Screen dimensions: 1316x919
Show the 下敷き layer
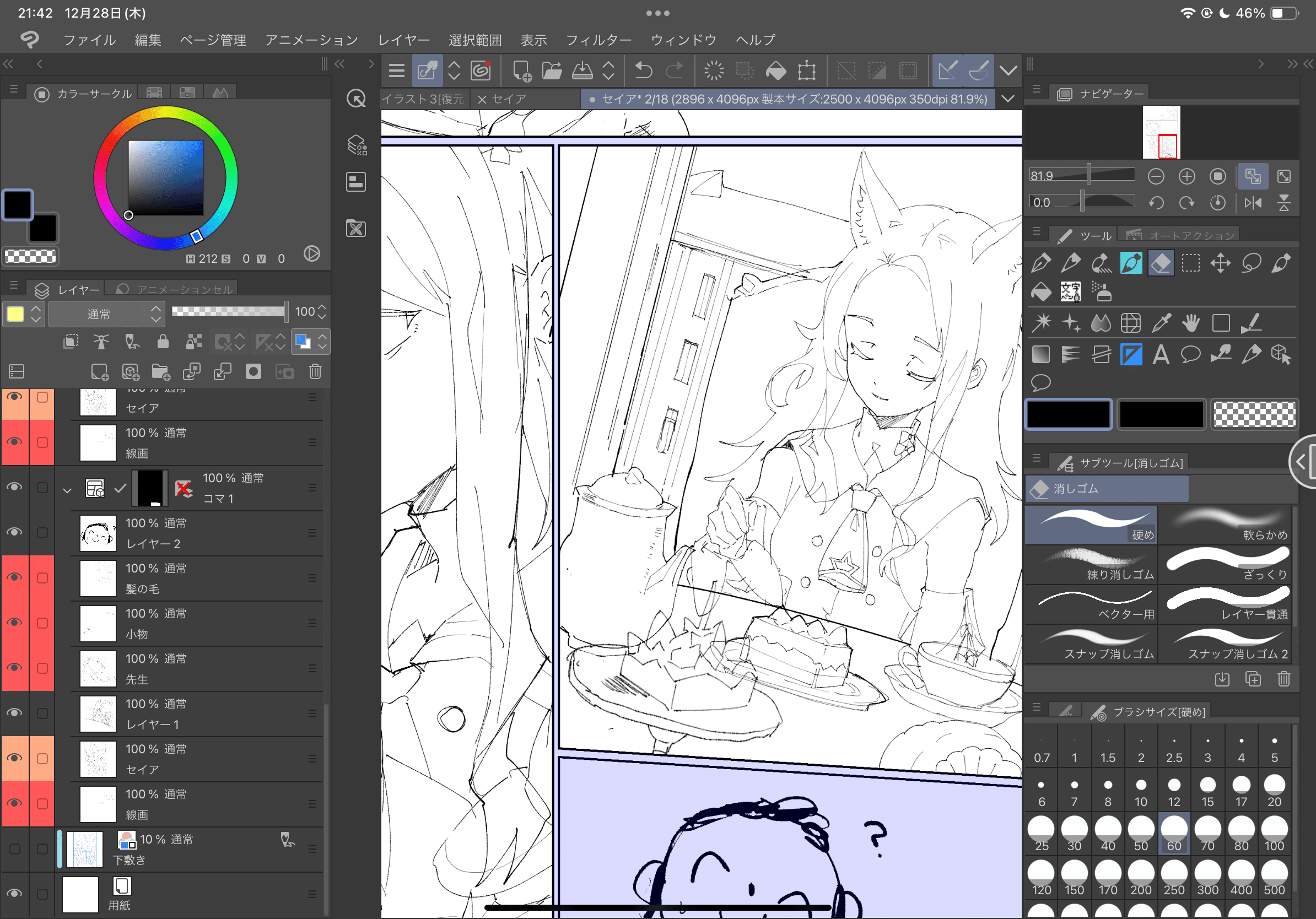coord(15,848)
